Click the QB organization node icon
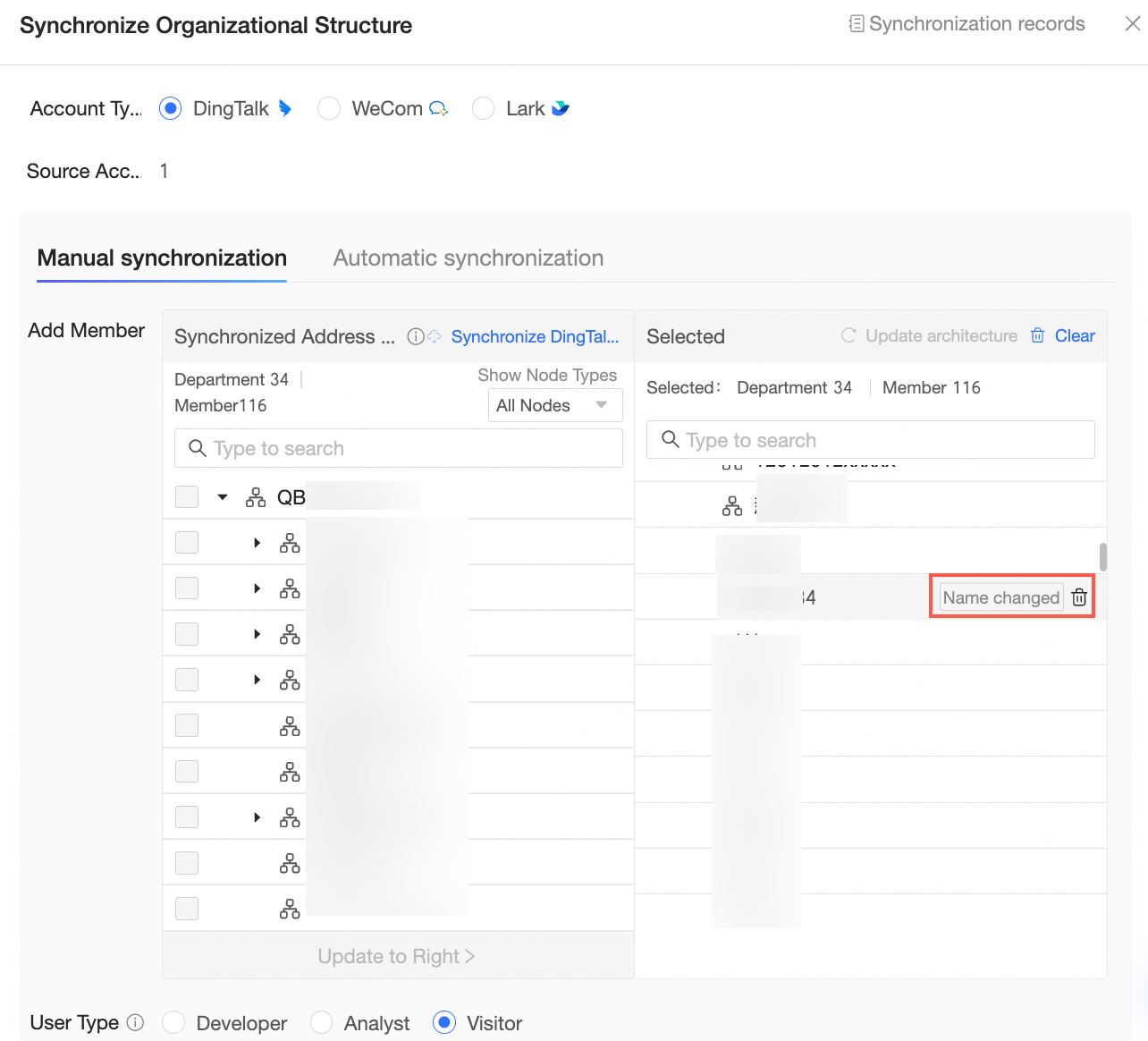Viewport: 1148px width, 1041px height. 256,497
